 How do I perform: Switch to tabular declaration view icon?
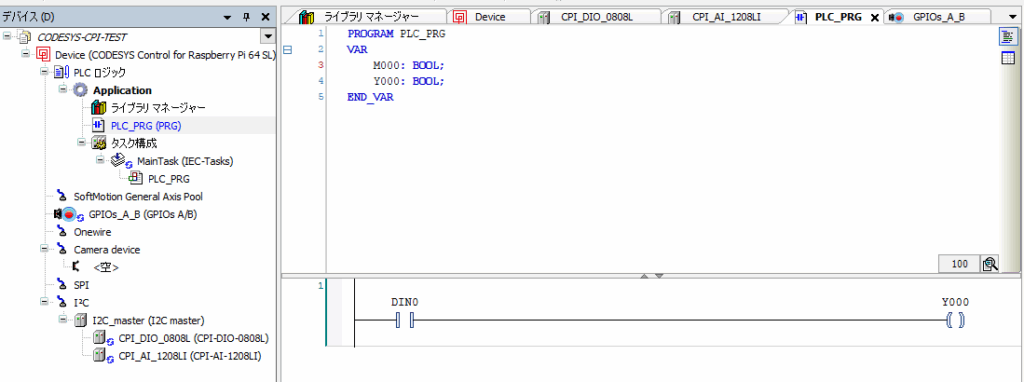1008,58
